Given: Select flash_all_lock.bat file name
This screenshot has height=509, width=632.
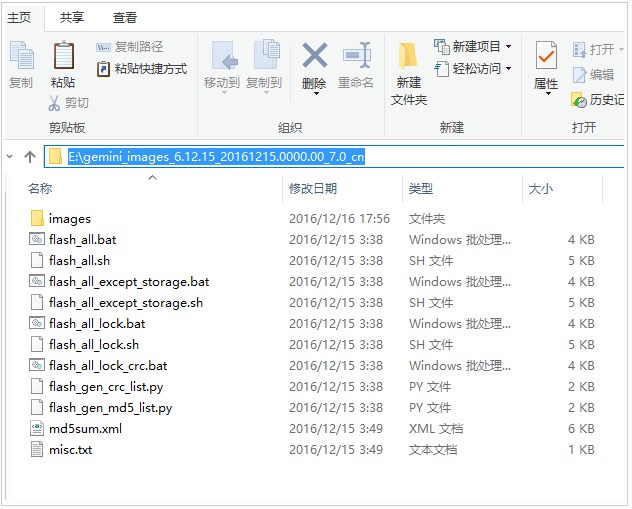Looking at the screenshot, I should (97, 324).
